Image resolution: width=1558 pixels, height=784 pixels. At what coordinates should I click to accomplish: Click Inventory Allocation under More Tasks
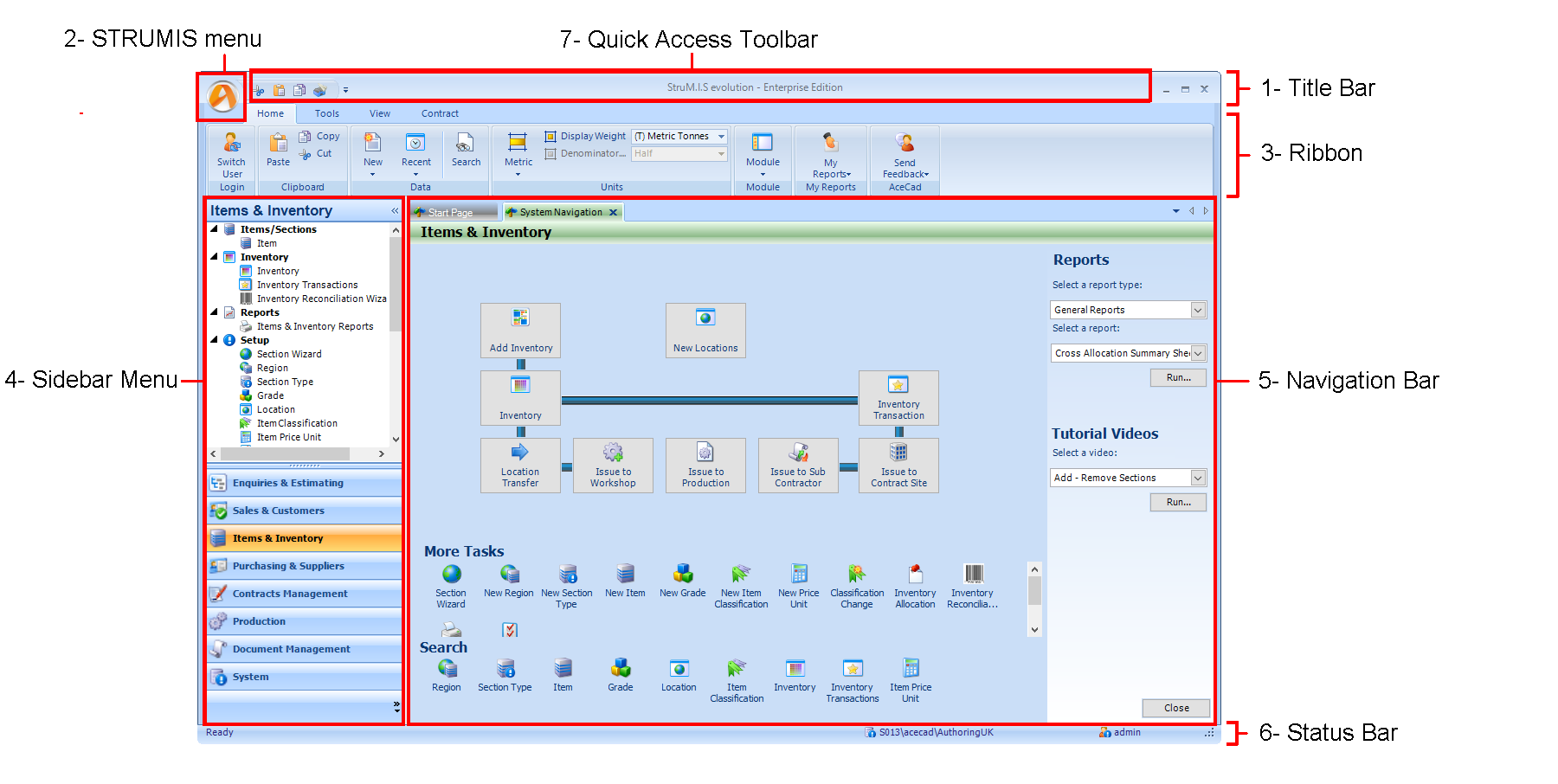(915, 587)
